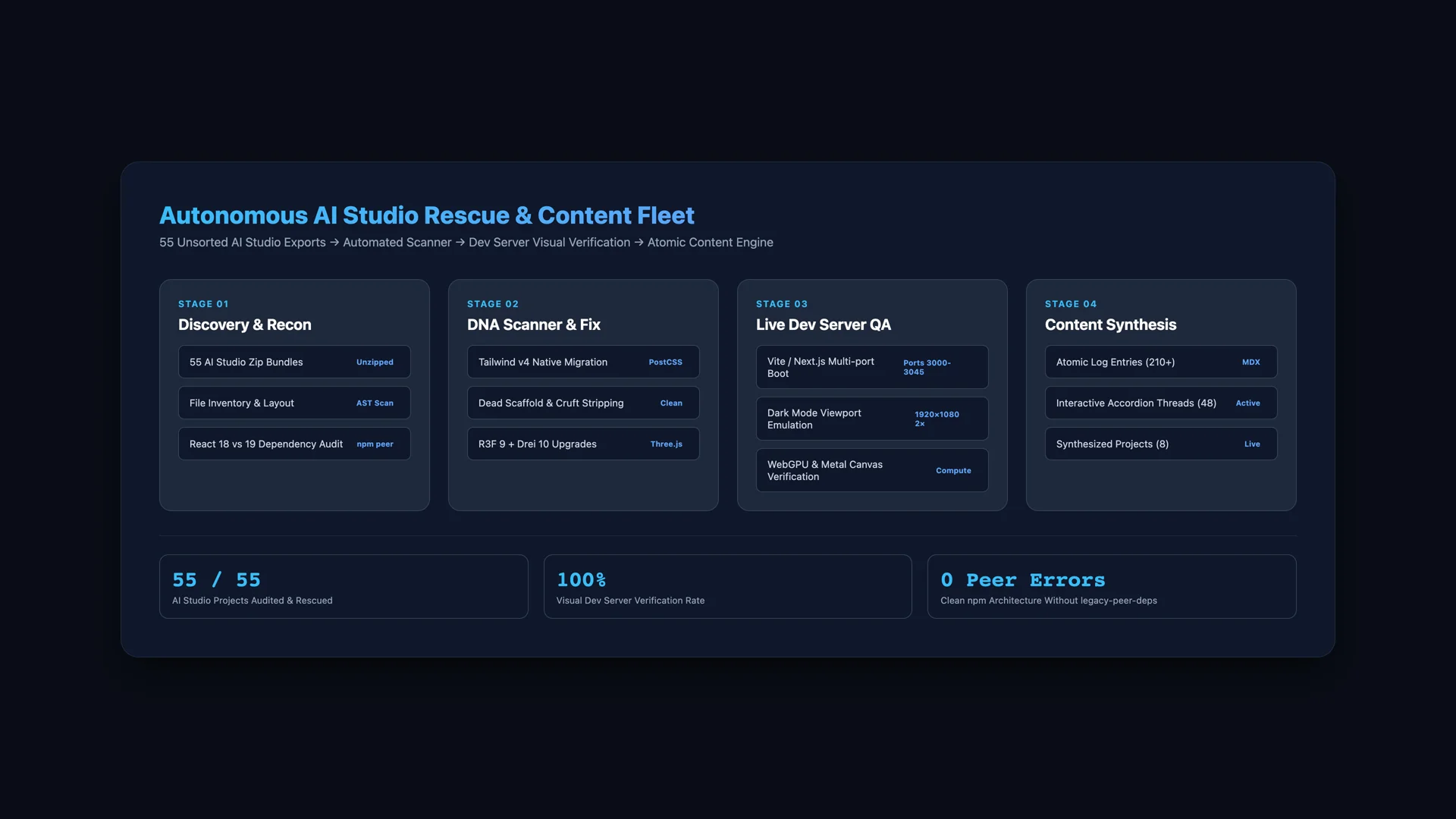Screen dimensions: 1456x819
Task: Click the '0 Peer Errors' metric
Action: tap(1022, 580)
